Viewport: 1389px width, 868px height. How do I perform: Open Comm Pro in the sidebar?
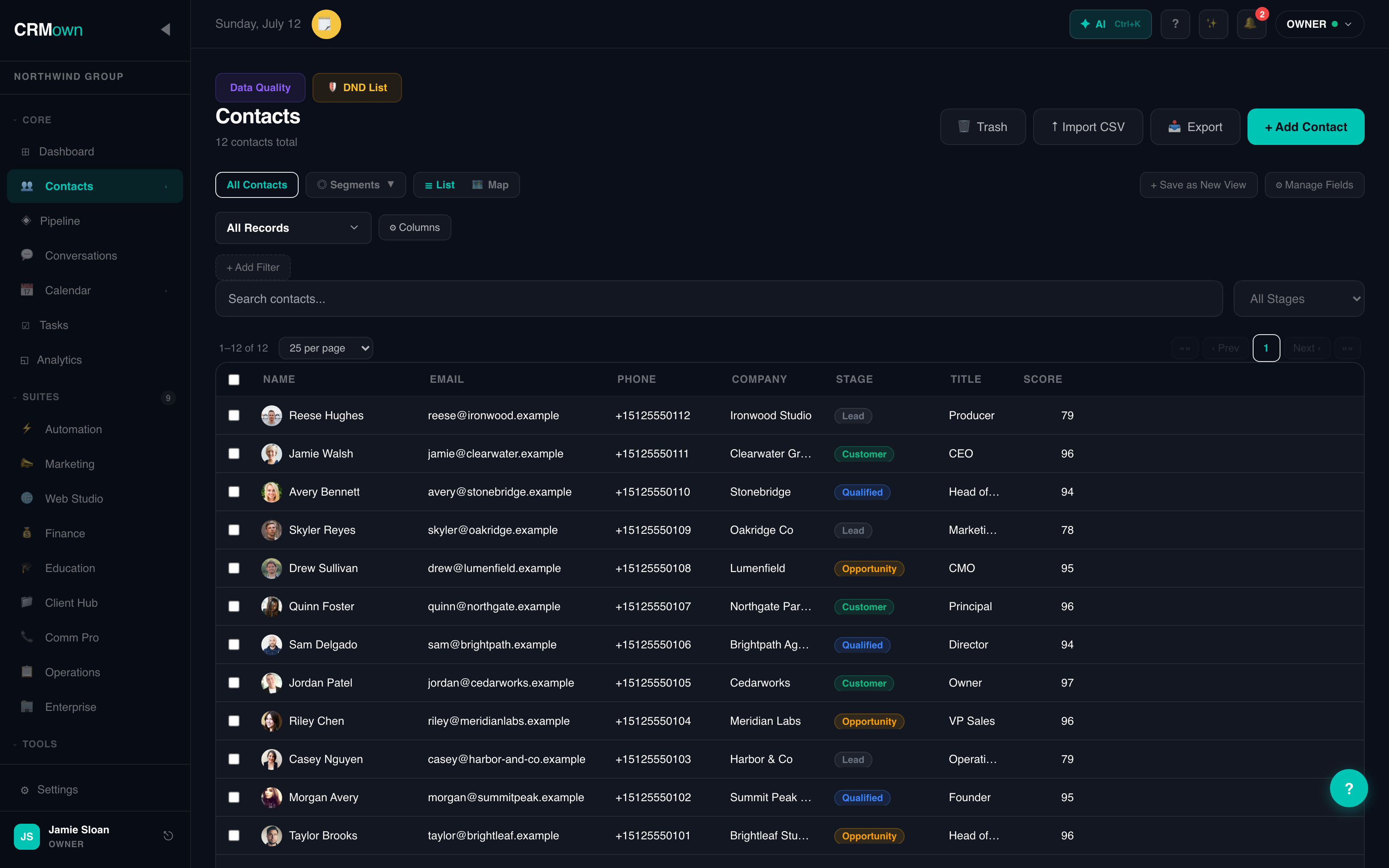[x=95, y=638]
